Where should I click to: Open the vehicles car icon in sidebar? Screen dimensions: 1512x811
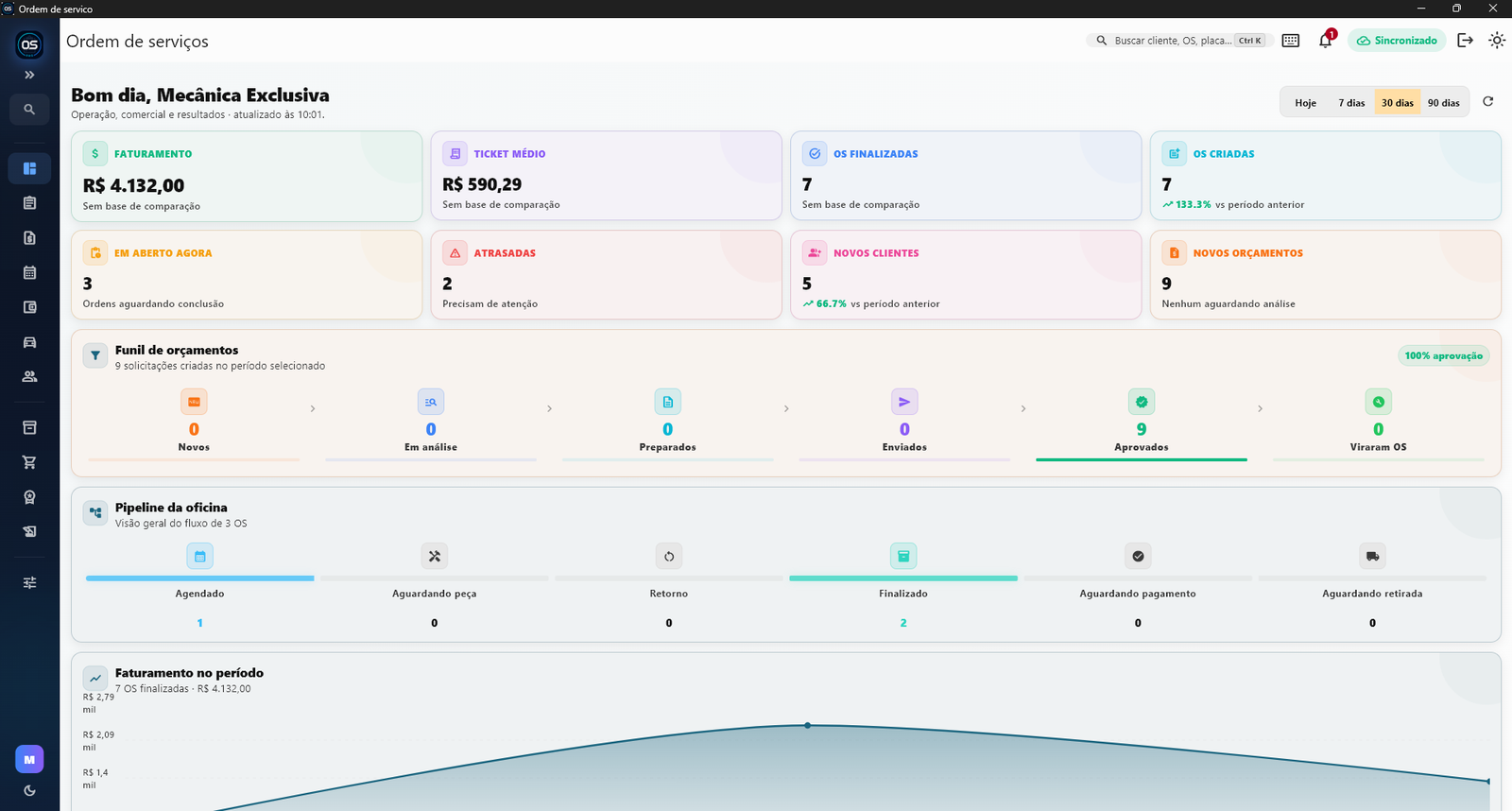(29, 342)
